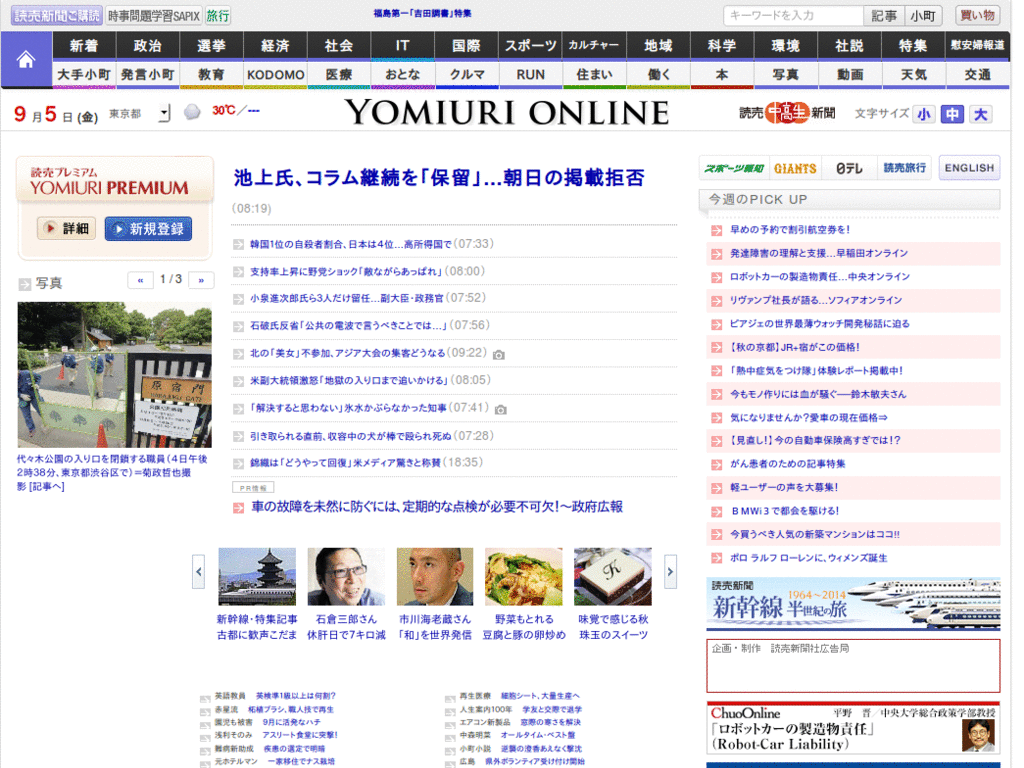Click the 買い物 button
Screen dimensions: 1024x768
coord(978,16)
